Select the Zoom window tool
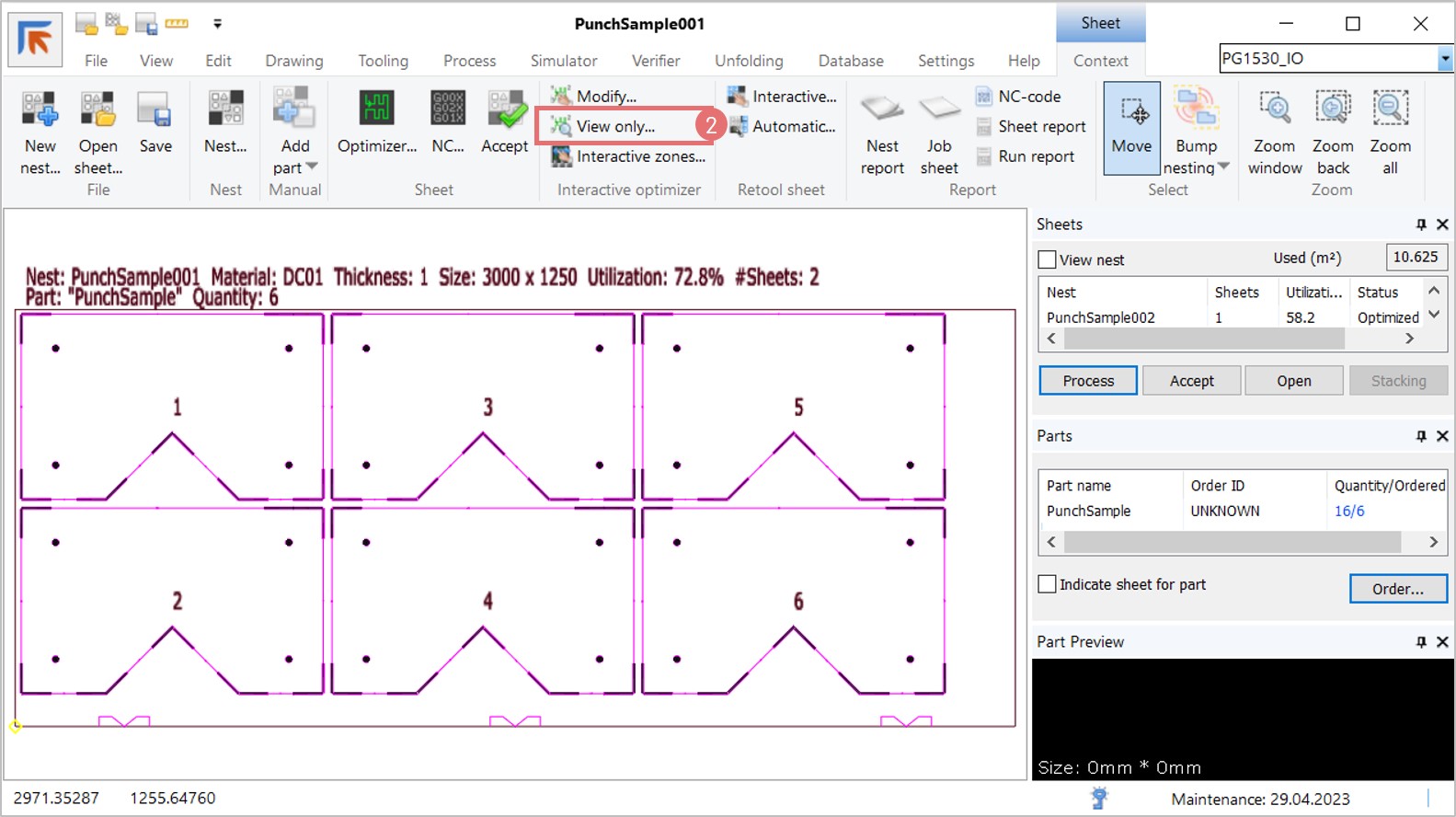Screen dimensions: 1456x817 [1275, 109]
